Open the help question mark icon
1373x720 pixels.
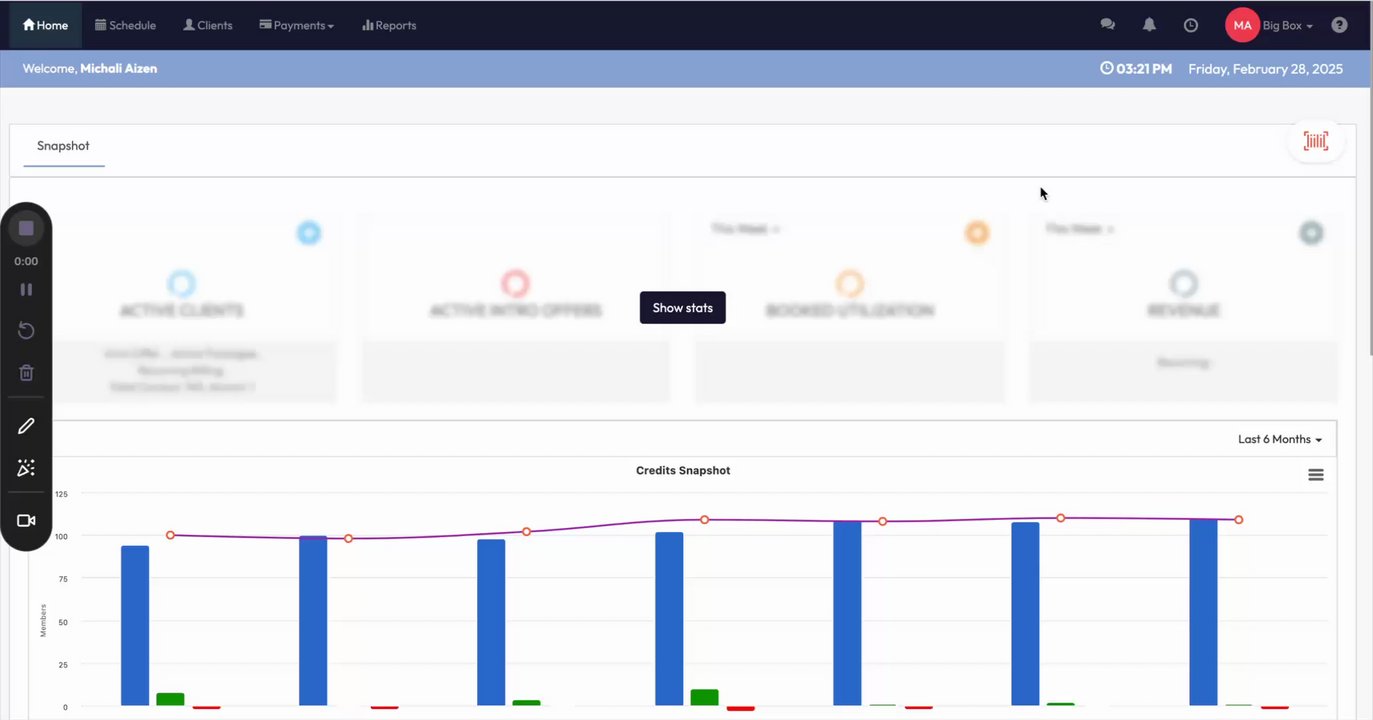pyautogui.click(x=1340, y=25)
